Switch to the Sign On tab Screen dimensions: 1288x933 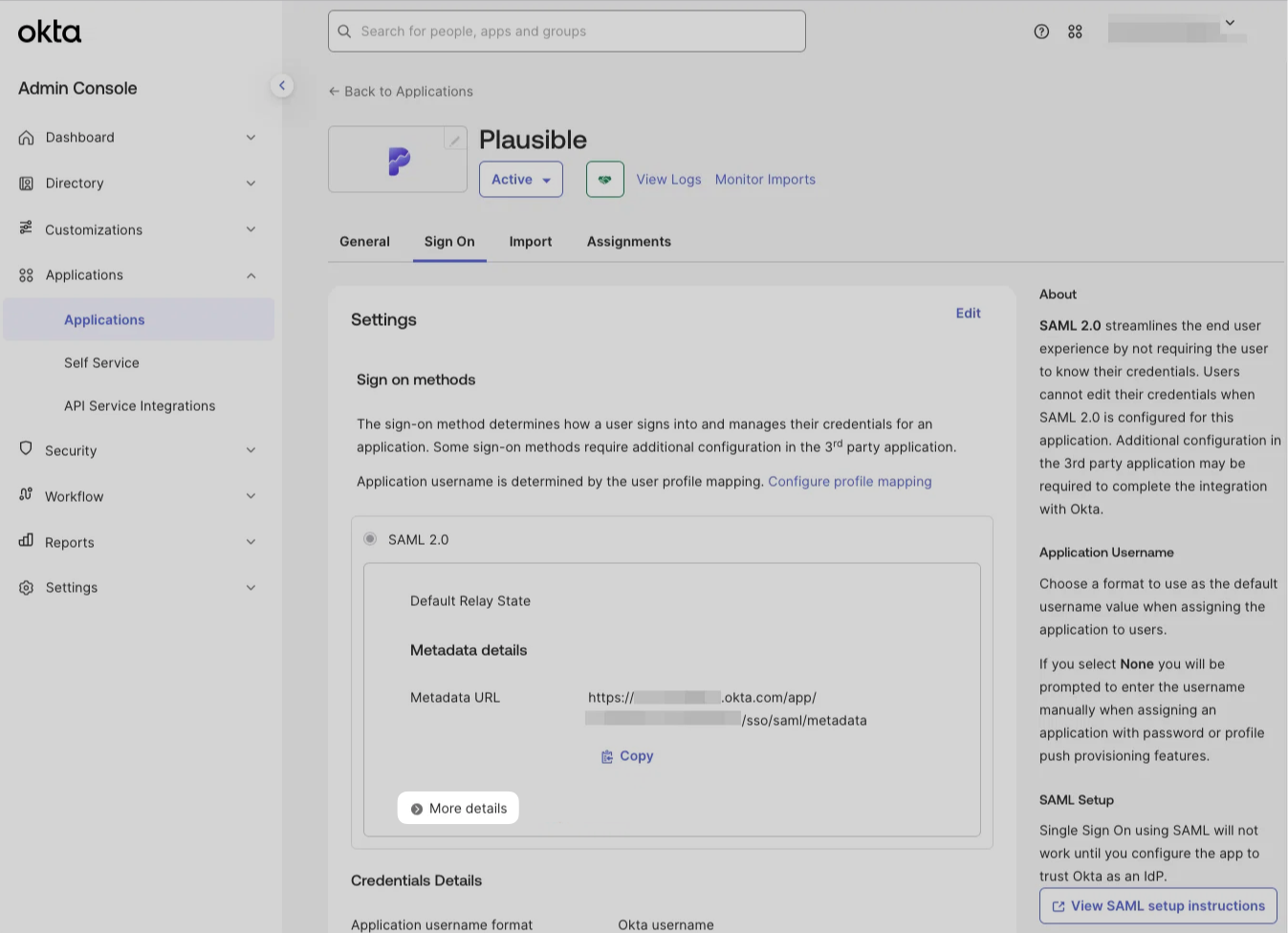(x=449, y=242)
